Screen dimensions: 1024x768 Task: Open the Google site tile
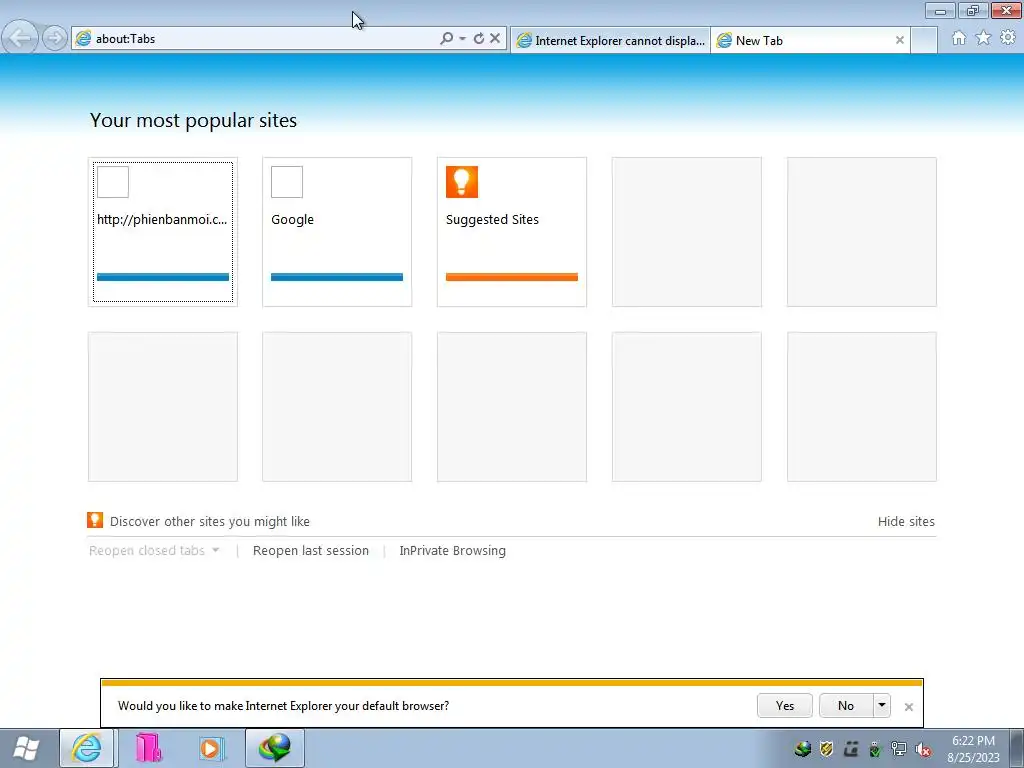pyautogui.click(x=337, y=232)
